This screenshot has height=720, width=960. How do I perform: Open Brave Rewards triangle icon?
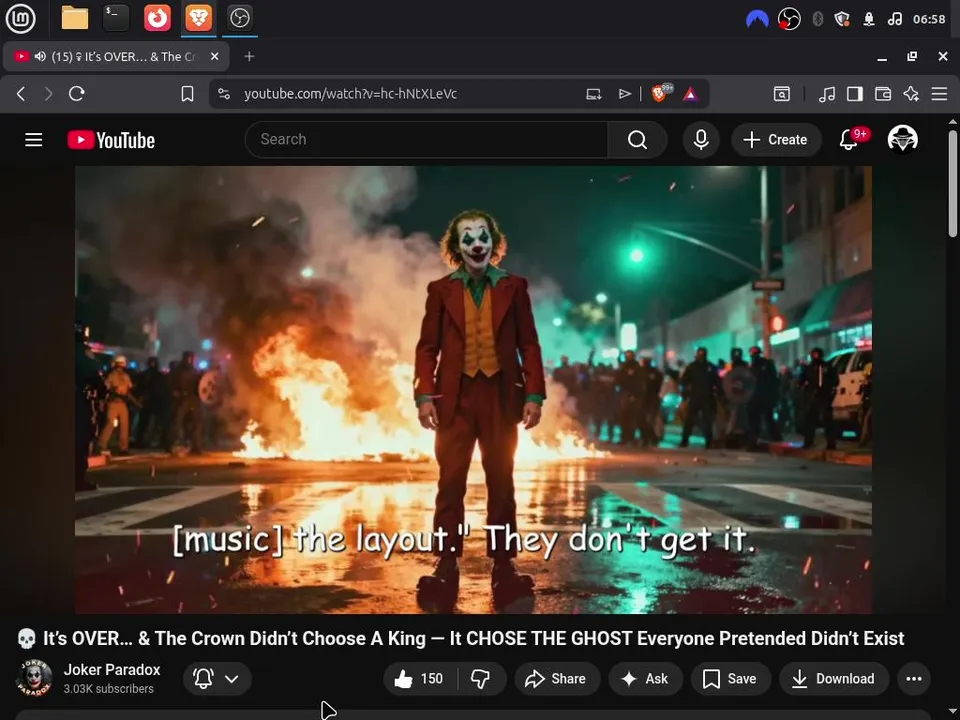(691, 94)
